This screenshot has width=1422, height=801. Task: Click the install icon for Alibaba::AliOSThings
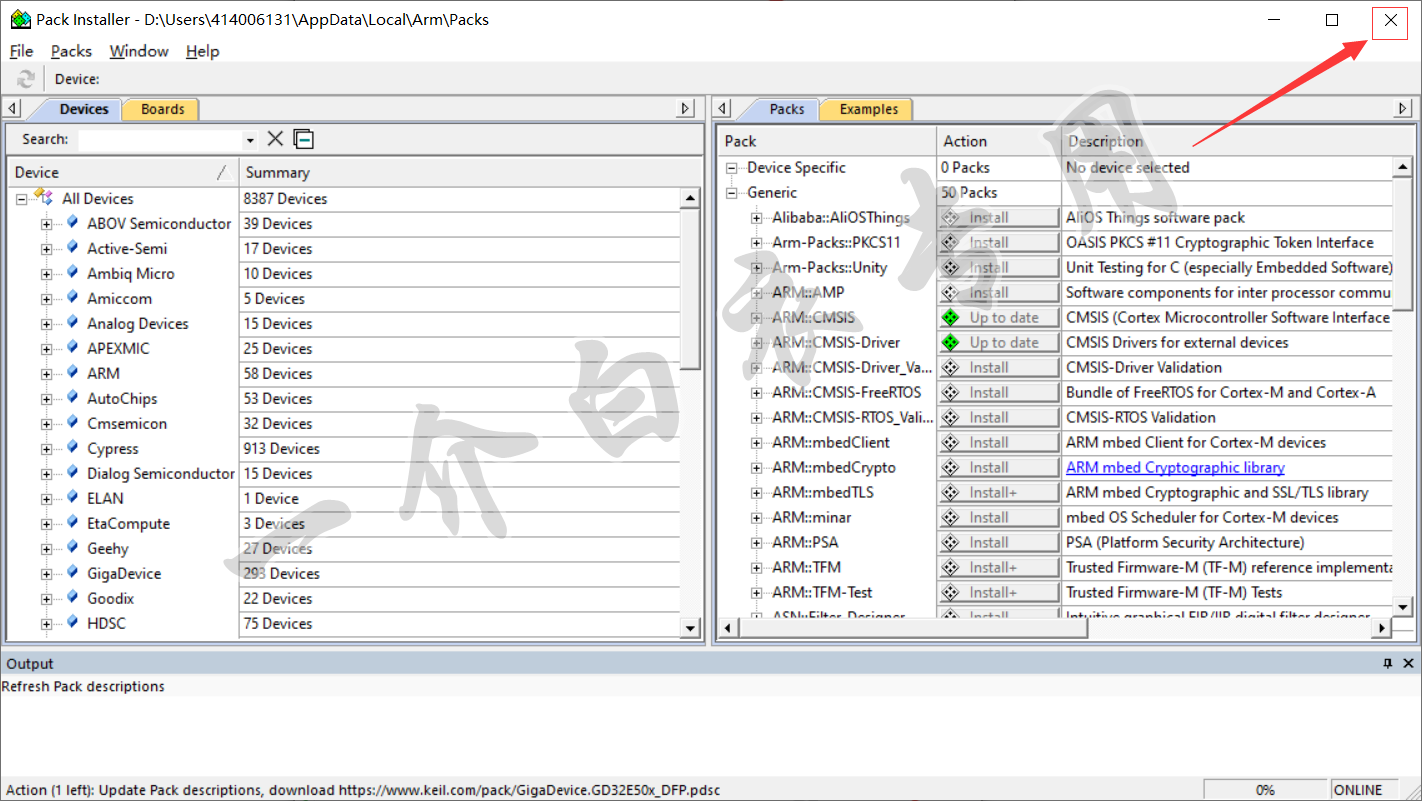click(x=951, y=218)
